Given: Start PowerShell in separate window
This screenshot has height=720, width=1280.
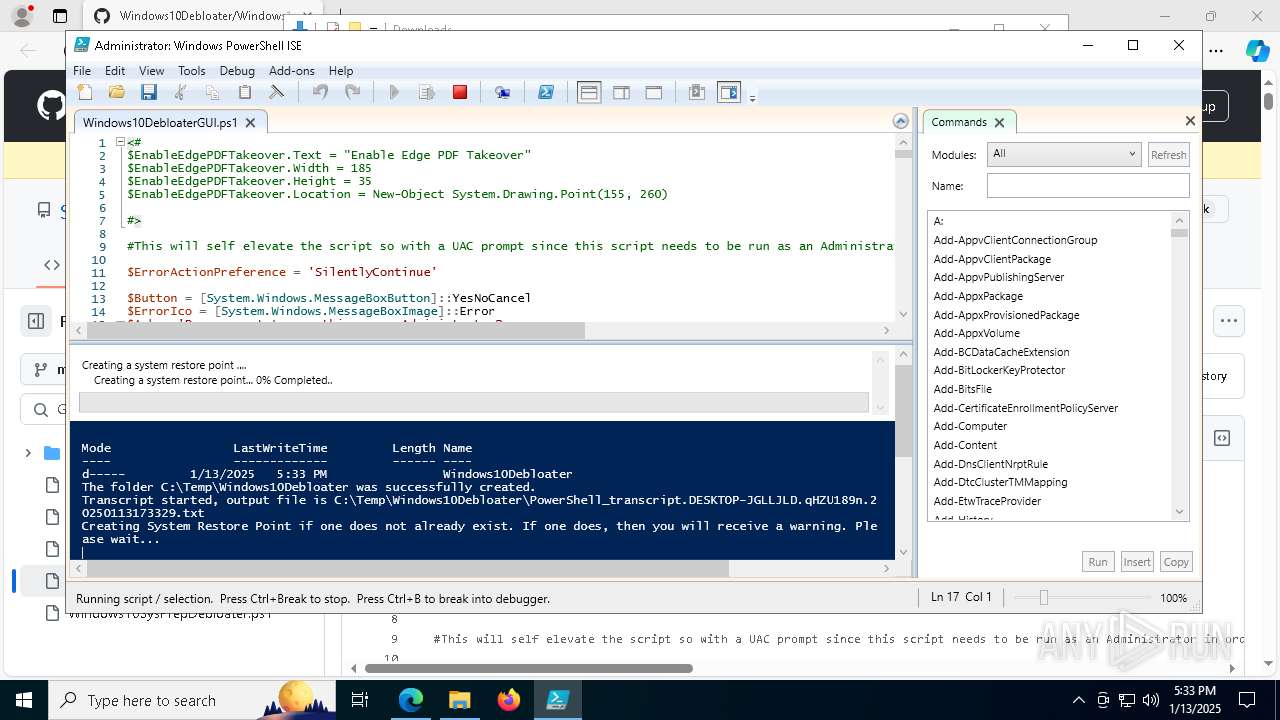Looking at the screenshot, I should click(x=546, y=92).
